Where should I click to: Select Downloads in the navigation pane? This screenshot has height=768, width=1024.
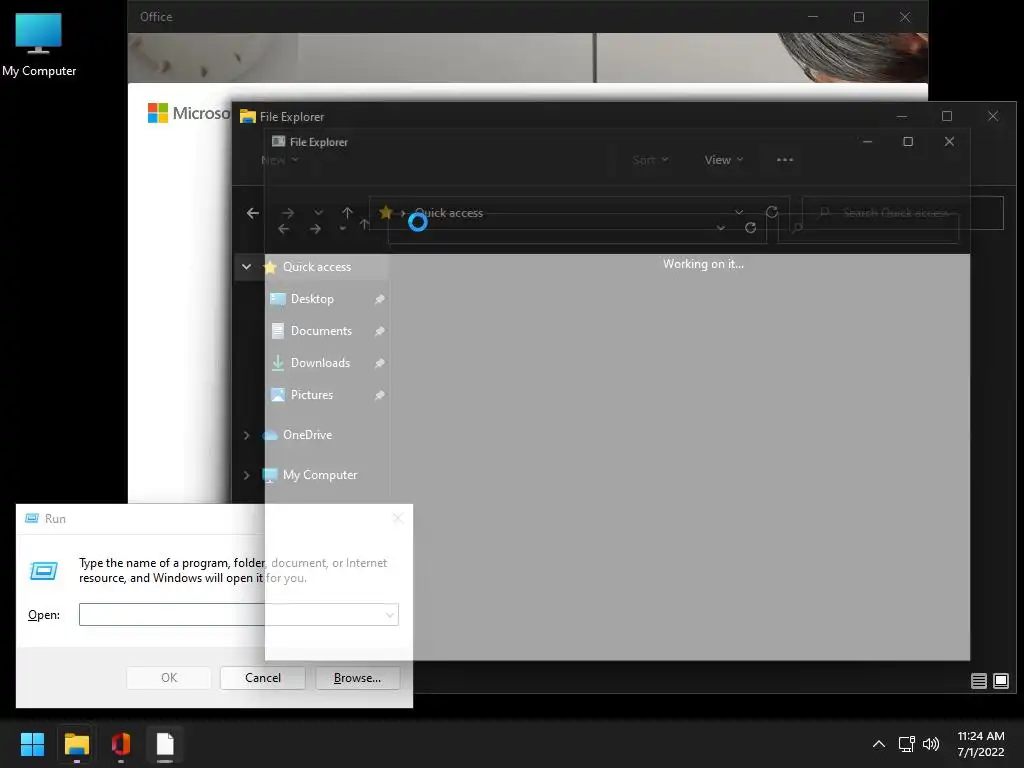320,362
